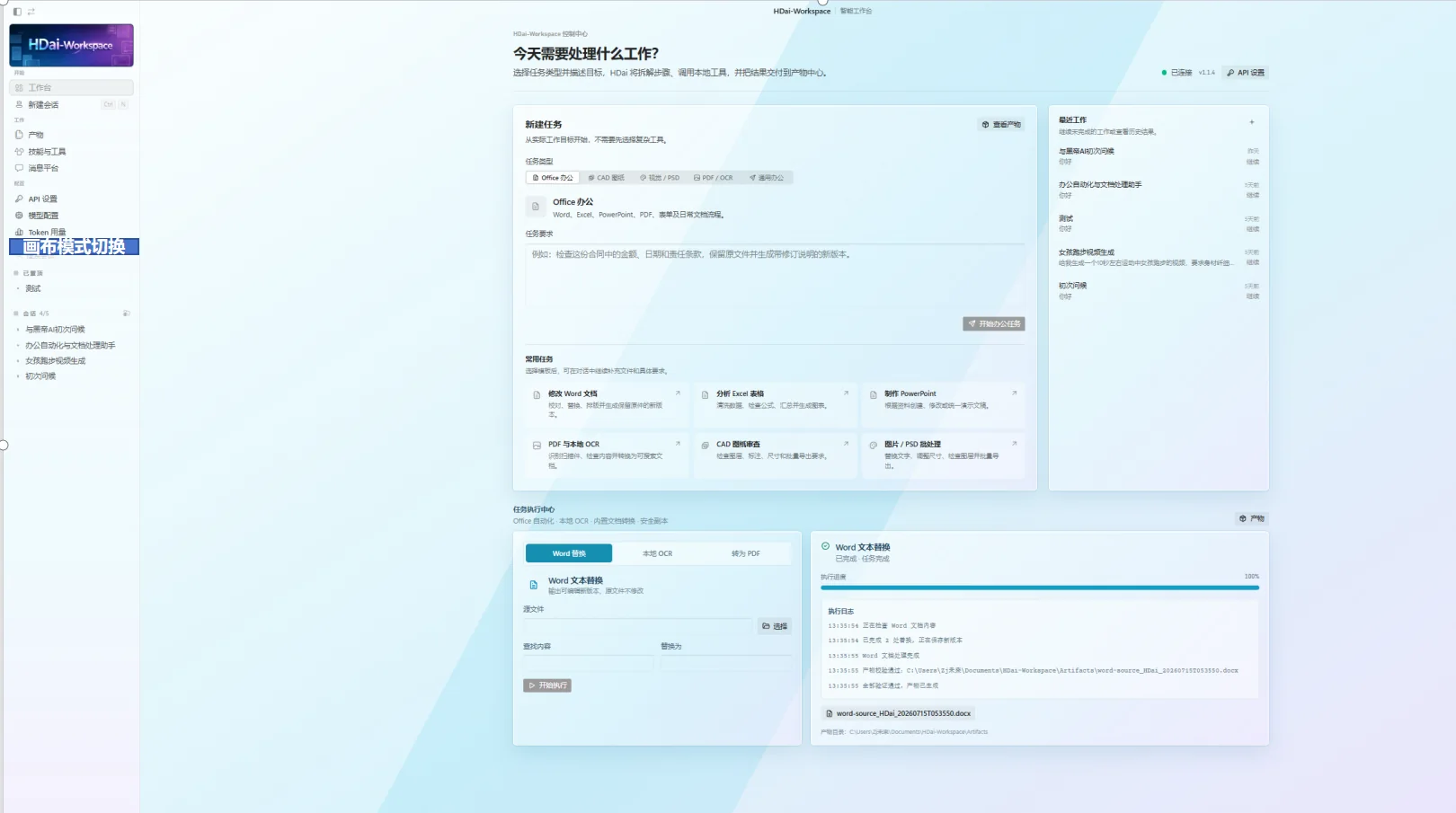This screenshot has height=813, width=1456.
Task: Click the 源文件 path input field
Action: [638, 626]
